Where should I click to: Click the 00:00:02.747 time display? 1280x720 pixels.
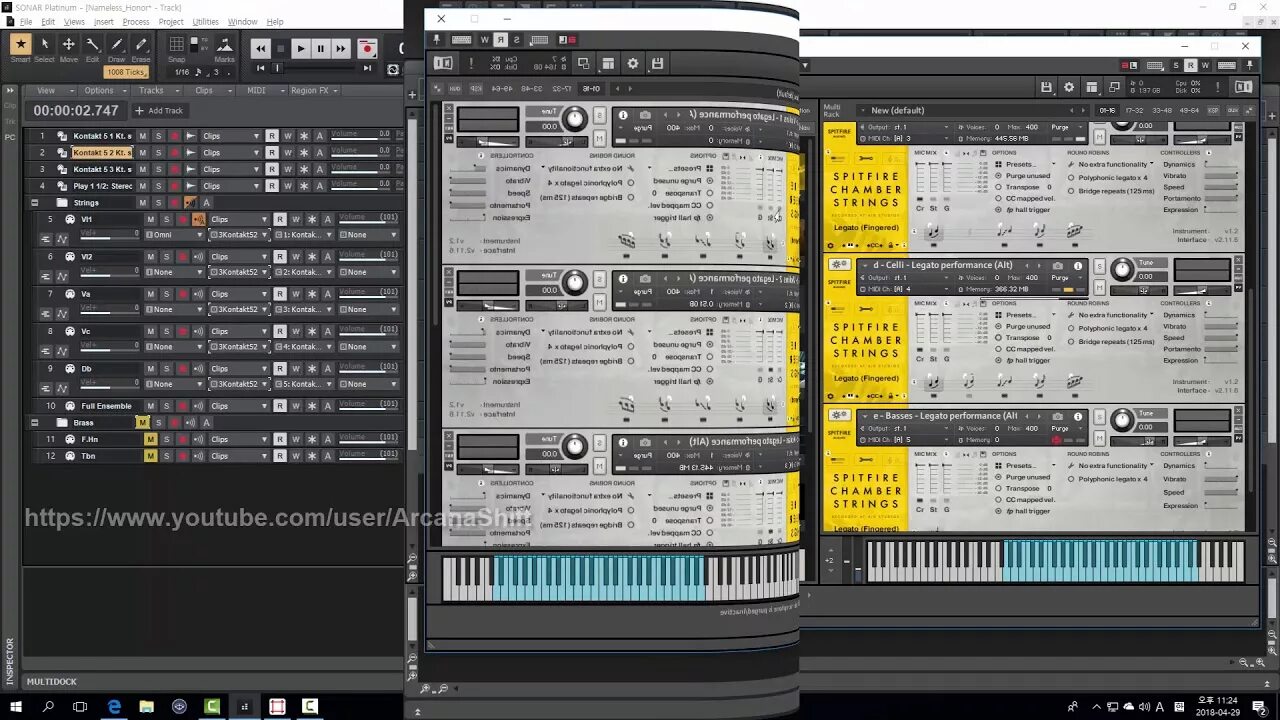click(76, 111)
